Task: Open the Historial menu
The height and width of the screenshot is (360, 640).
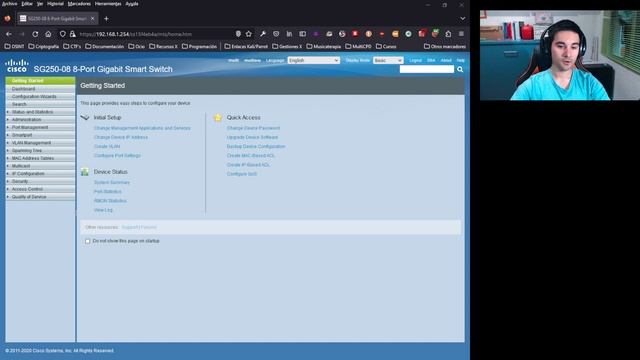Action: [x=55, y=4]
